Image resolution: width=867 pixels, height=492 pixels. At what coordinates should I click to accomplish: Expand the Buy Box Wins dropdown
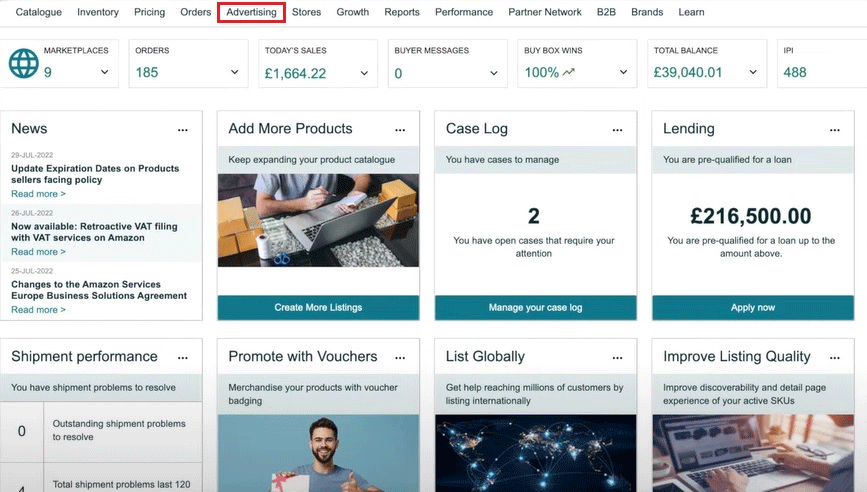click(x=624, y=73)
